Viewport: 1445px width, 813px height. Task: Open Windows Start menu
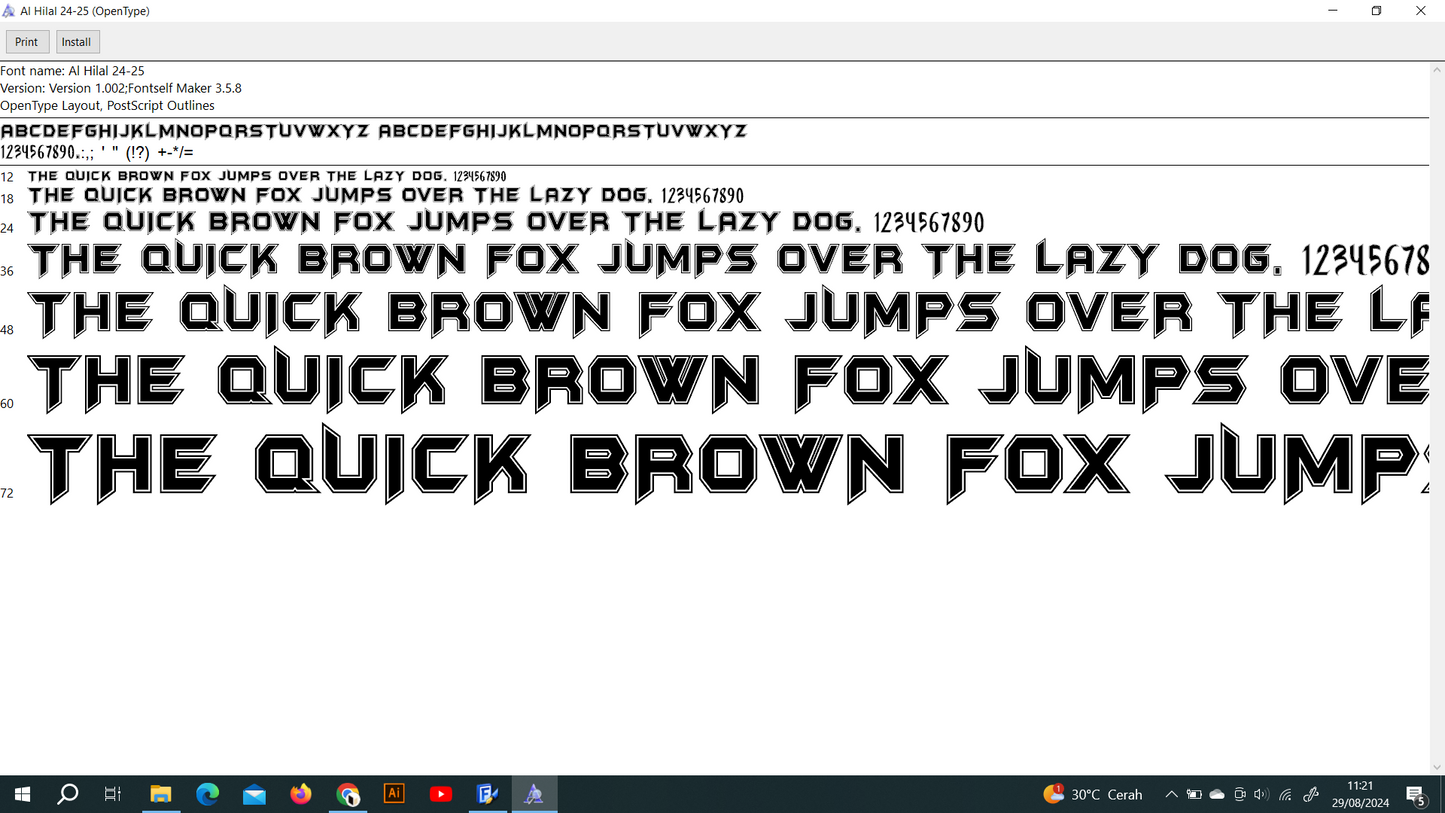point(22,794)
